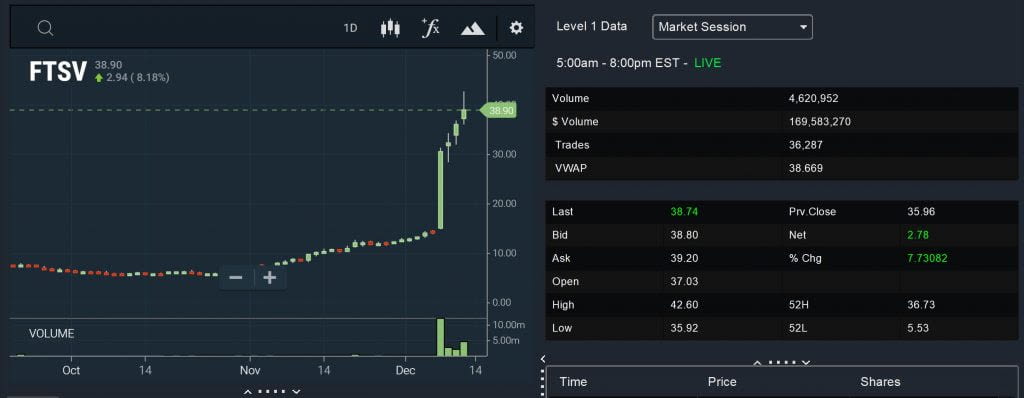Open the candlestick chart type icon
The image size is (1024, 398).
[390, 28]
